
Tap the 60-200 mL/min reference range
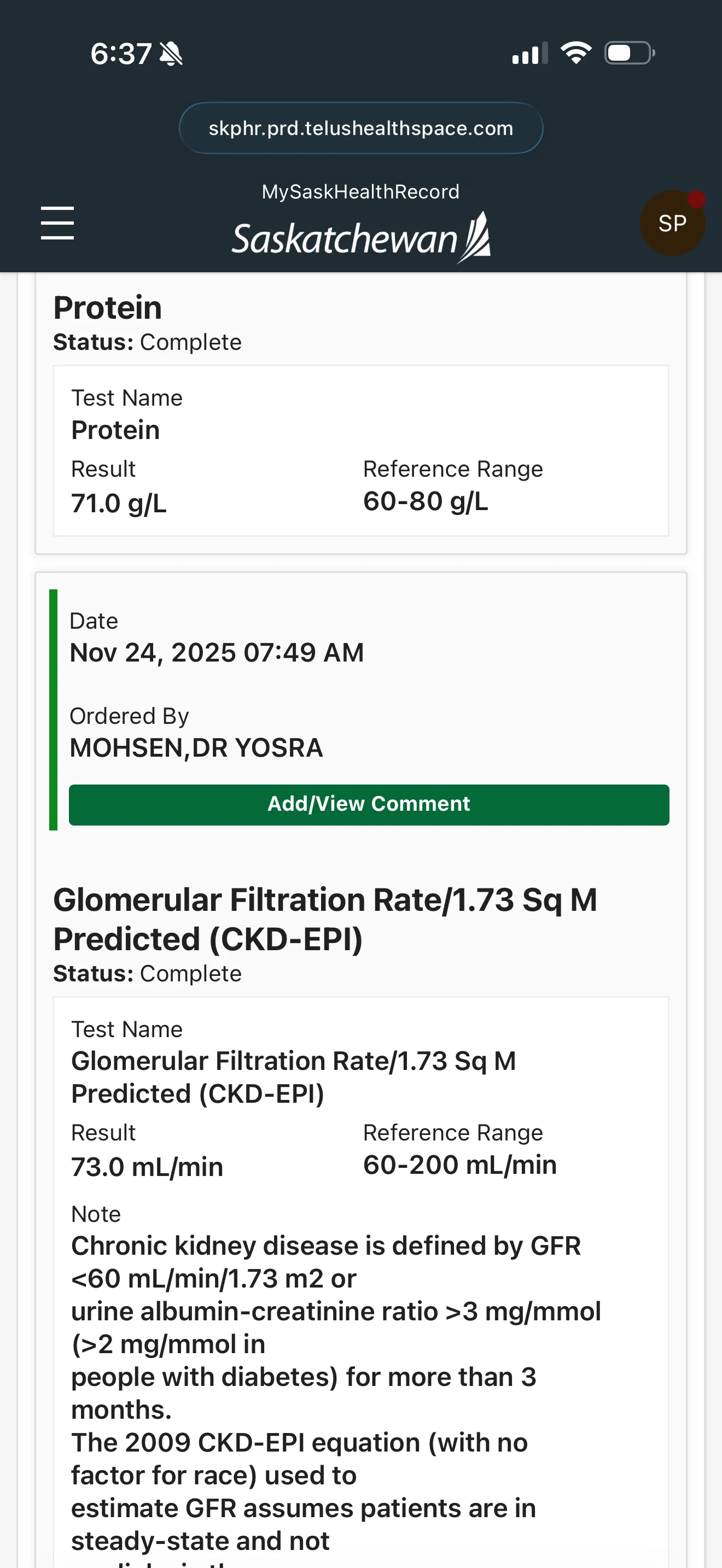tap(459, 1165)
